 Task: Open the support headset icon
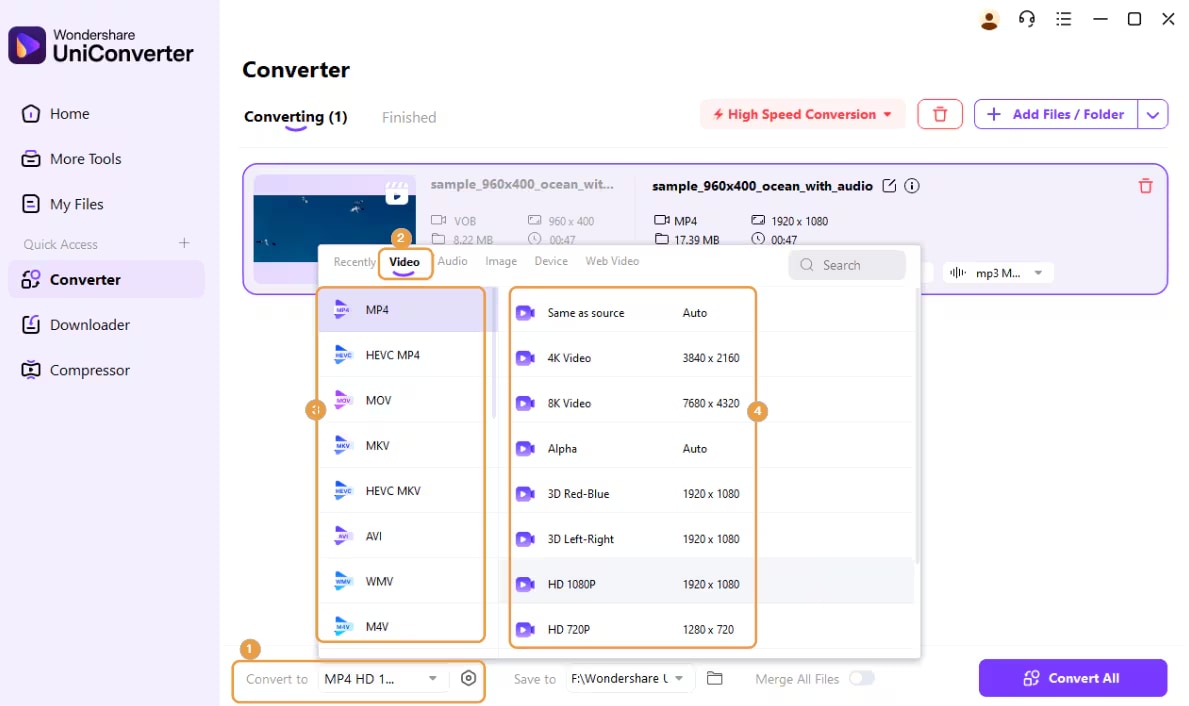[x=1027, y=19]
